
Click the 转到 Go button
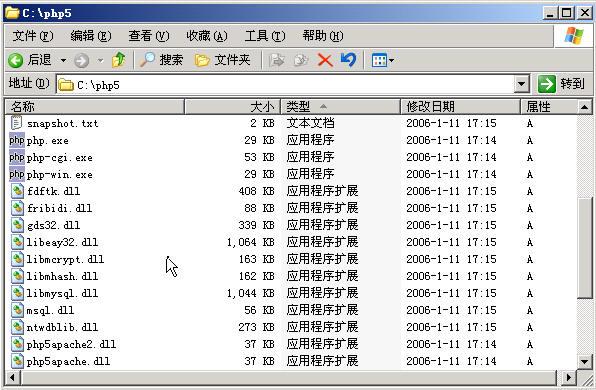561,84
